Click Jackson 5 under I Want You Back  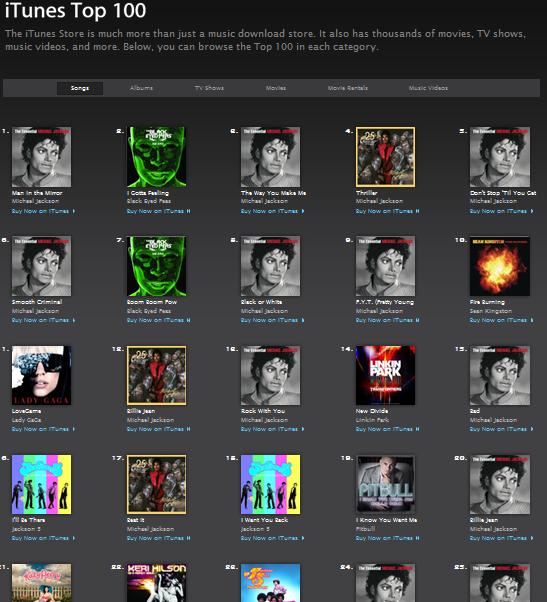[x=255, y=529]
